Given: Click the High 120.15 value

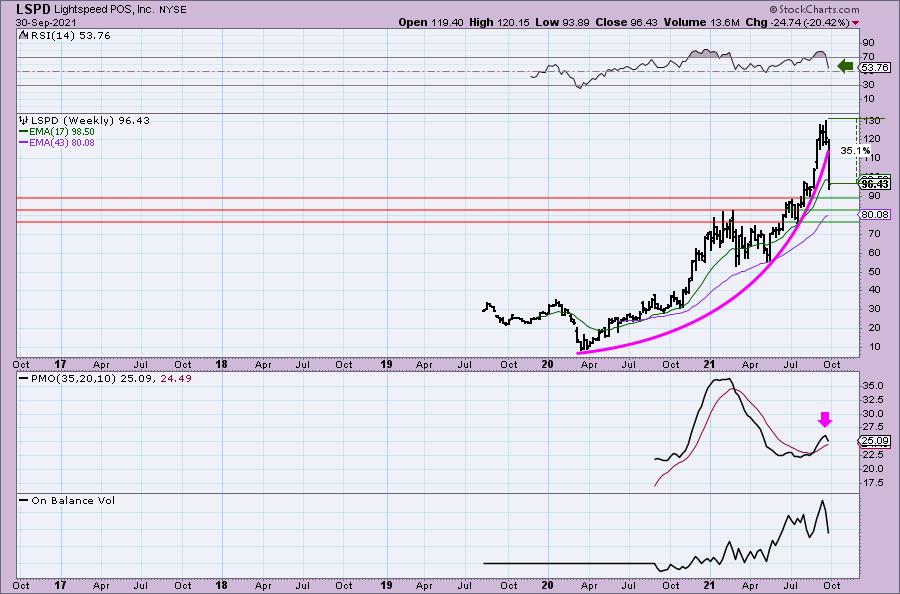Looking at the screenshot, I should tap(500, 22).
